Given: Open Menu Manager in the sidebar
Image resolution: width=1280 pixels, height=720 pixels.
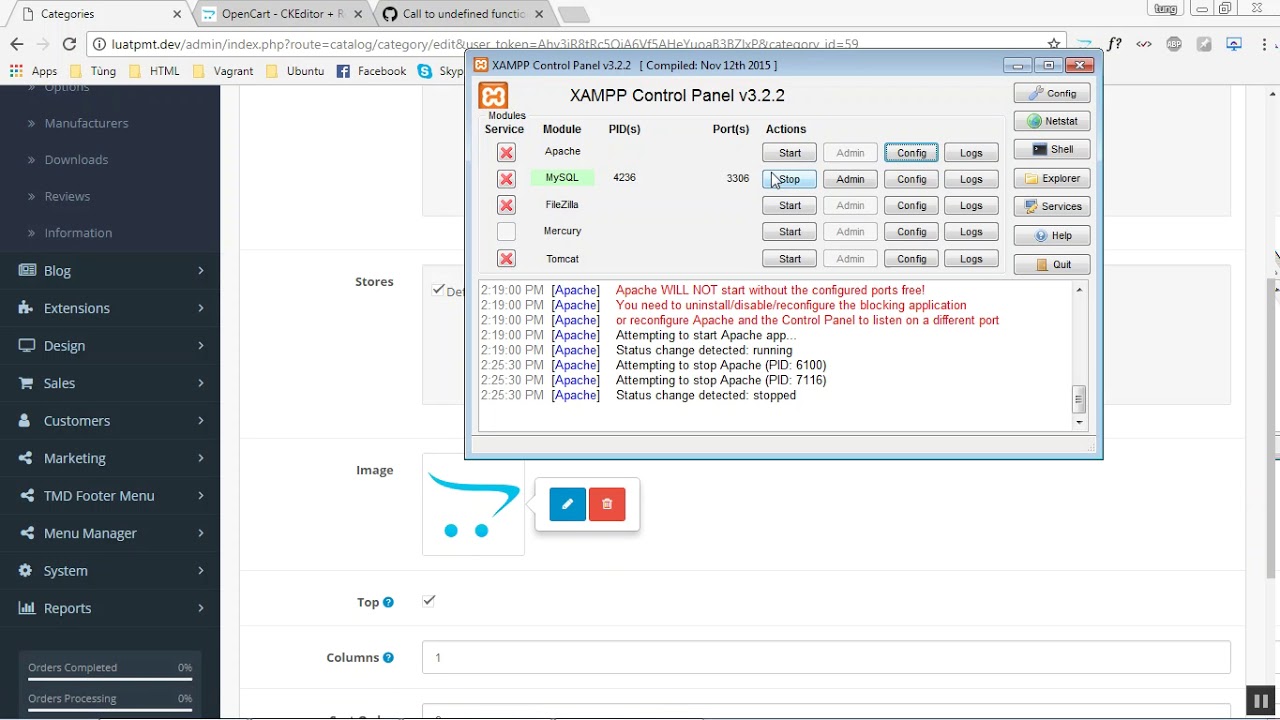Looking at the screenshot, I should [110, 533].
